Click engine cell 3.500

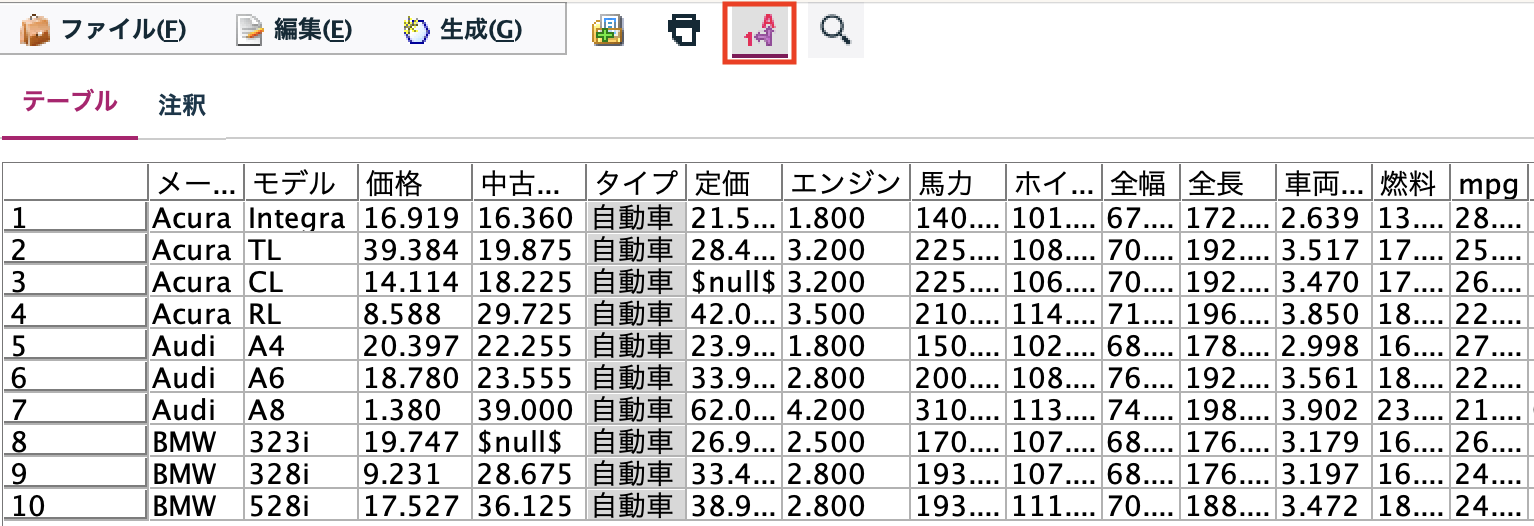846,313
